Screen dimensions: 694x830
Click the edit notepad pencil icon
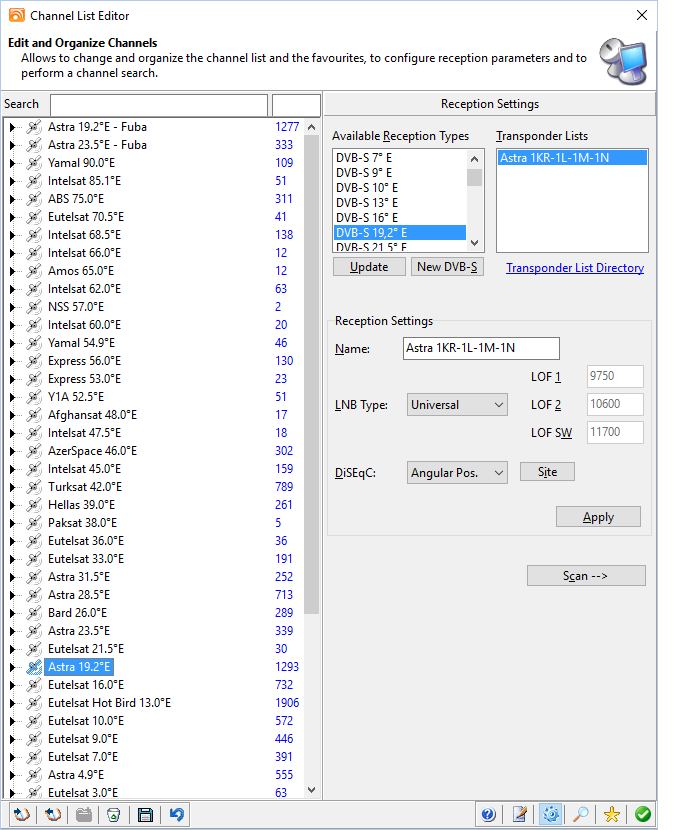[519, 815]
